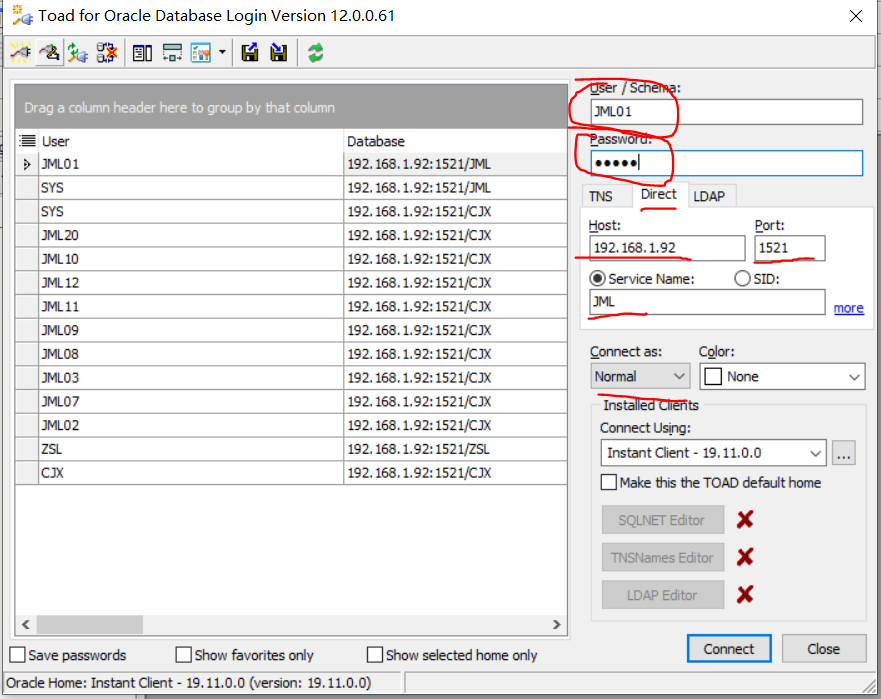881x699 pixels.
Task: Click the edit connection pencil icon
Action: (49, 53)
